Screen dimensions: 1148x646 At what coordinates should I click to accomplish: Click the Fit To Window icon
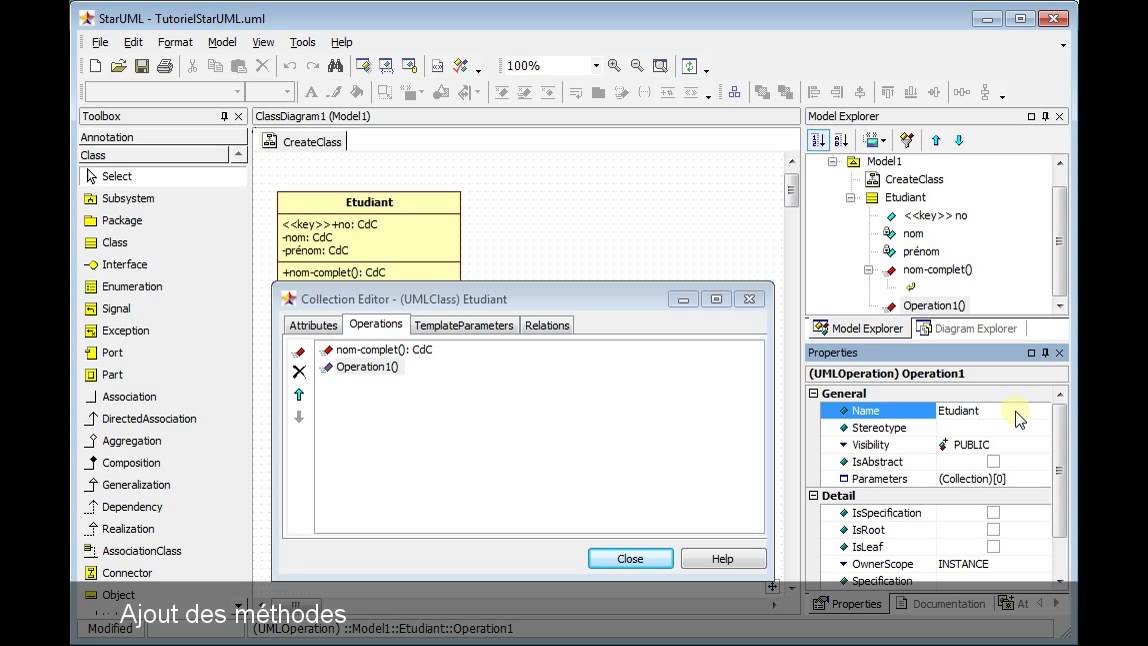click(x=660, y=66)
